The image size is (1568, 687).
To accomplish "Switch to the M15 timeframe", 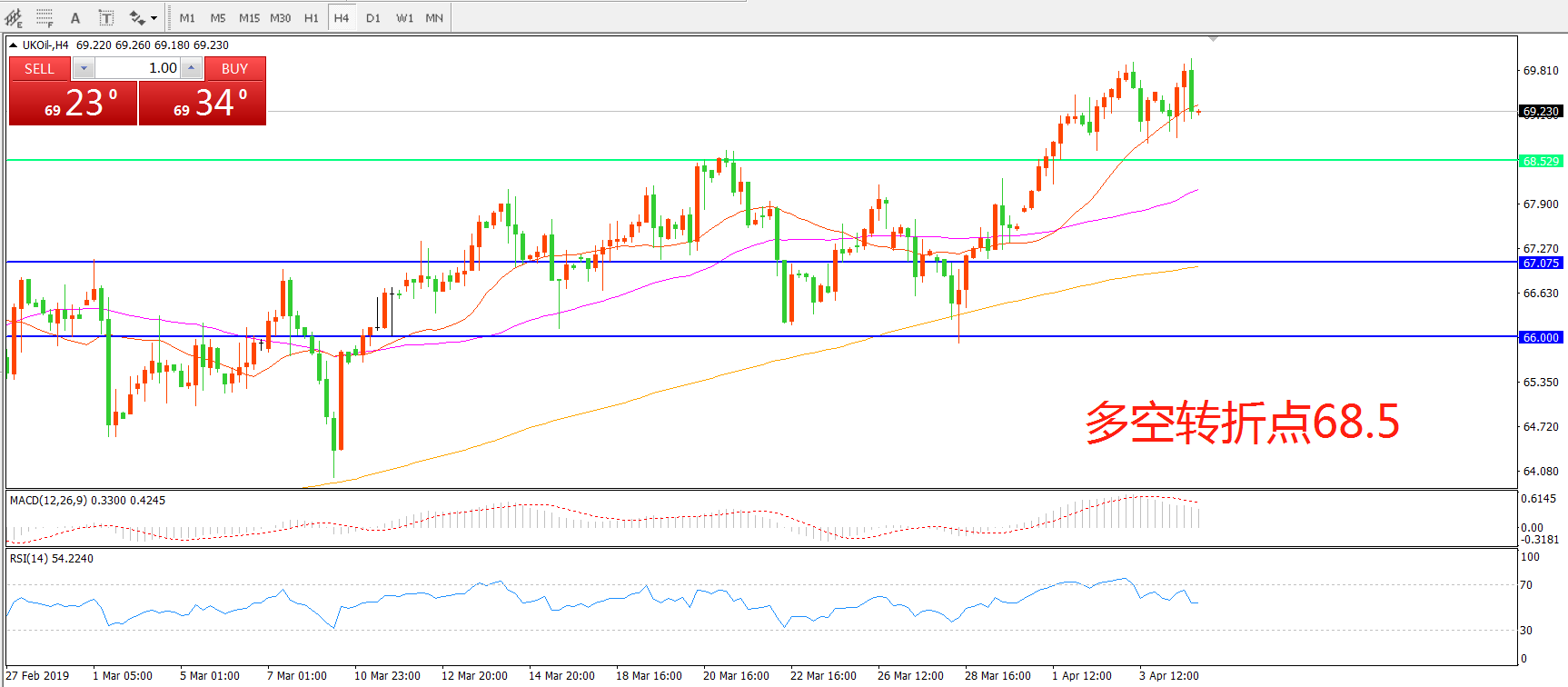I will pyautogui.click(x=249, y=17).
